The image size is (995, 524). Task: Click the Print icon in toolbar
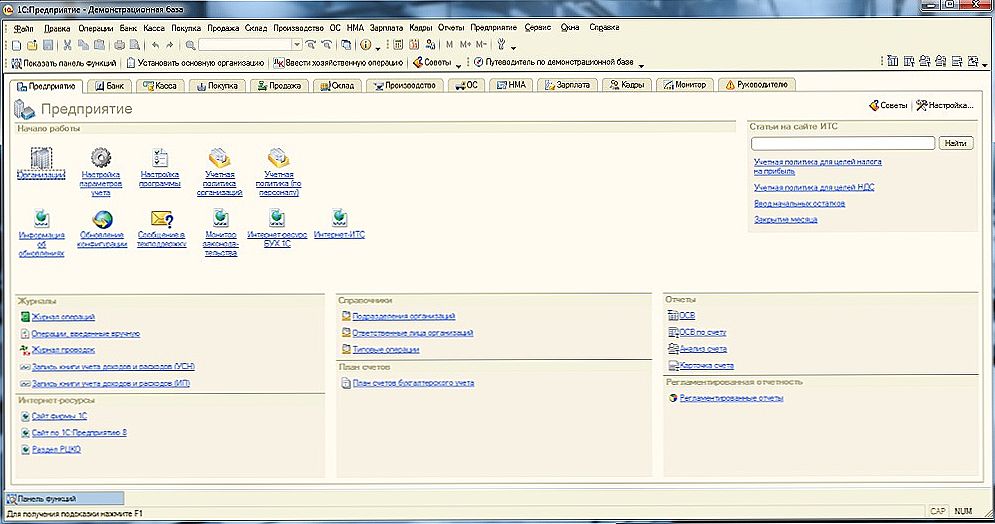pos(119,45)
